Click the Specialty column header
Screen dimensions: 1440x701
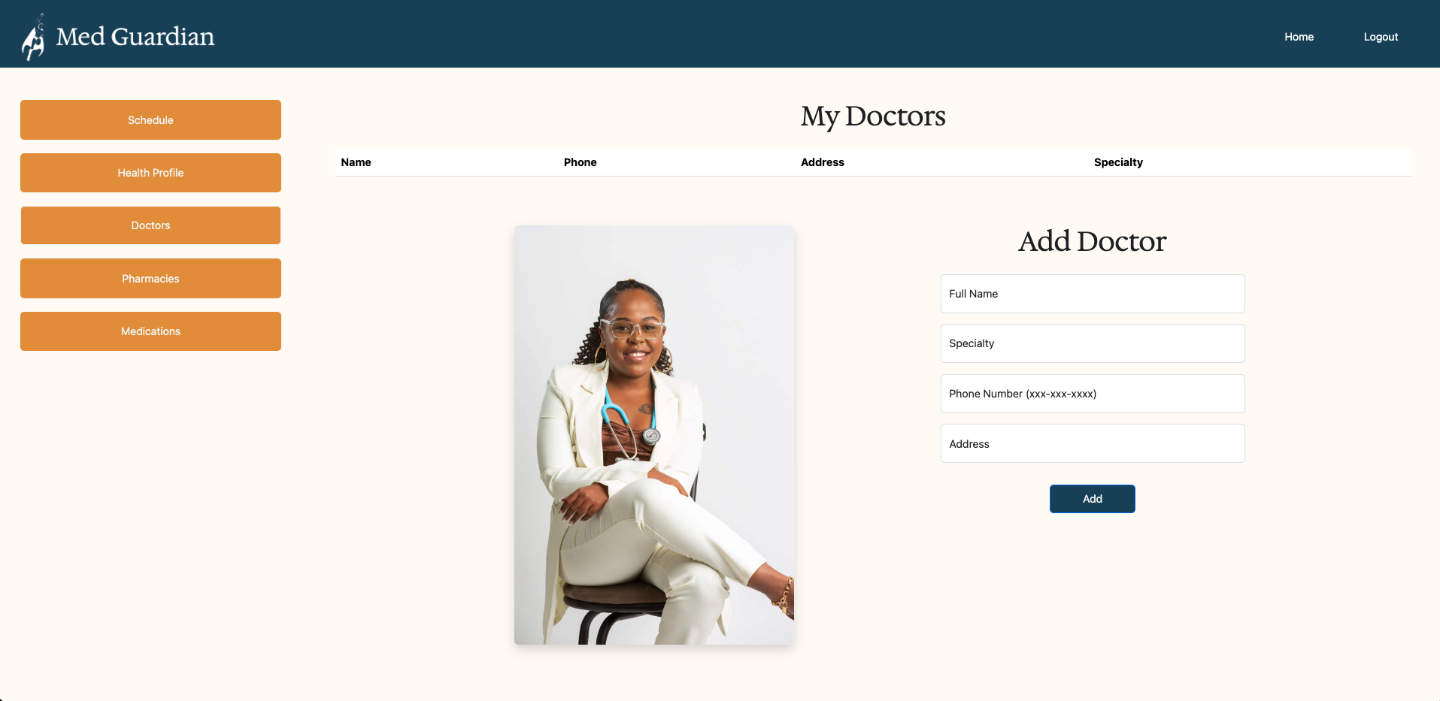pyautogui.click(x=1118, y=162)
